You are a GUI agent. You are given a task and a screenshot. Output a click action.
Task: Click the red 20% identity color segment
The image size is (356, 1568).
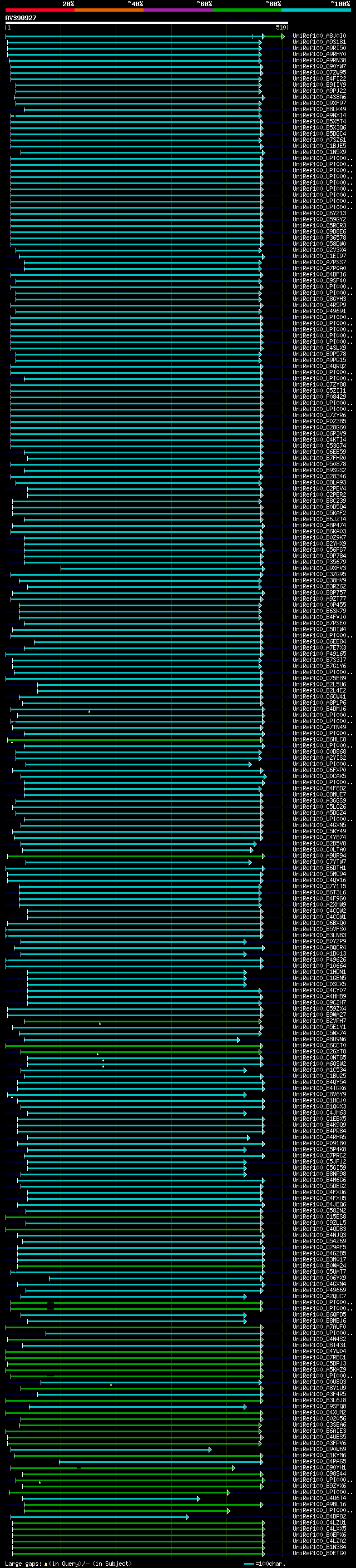coord(39,11)
